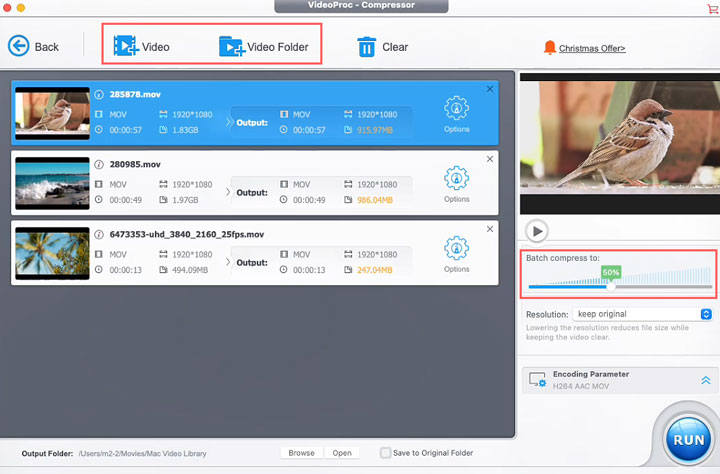Open the shopping cart icon
This screenshot has width=720, height=474.
713,8
